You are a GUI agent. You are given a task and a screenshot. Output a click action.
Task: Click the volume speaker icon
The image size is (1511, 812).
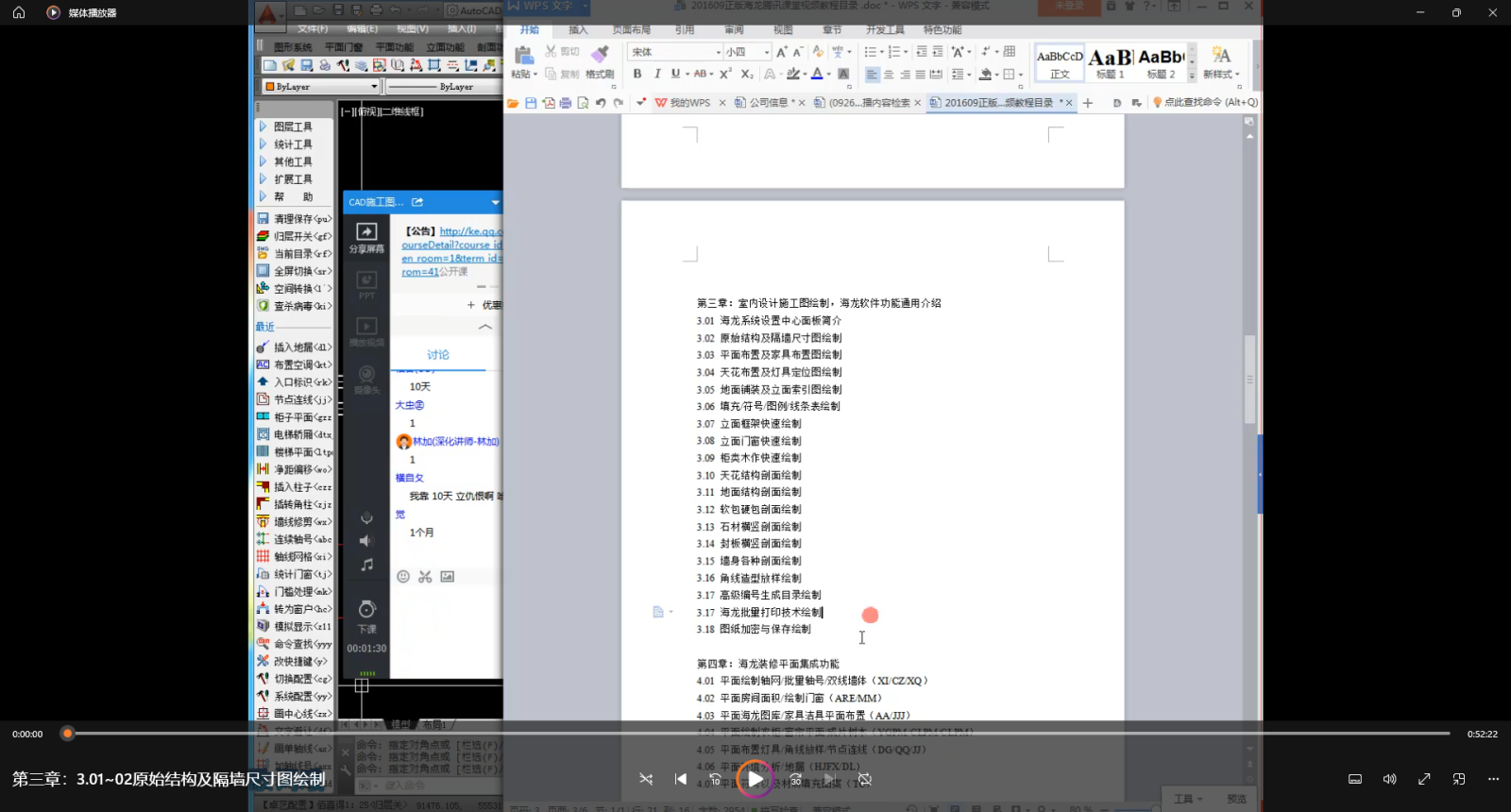tap(1389, 779)
